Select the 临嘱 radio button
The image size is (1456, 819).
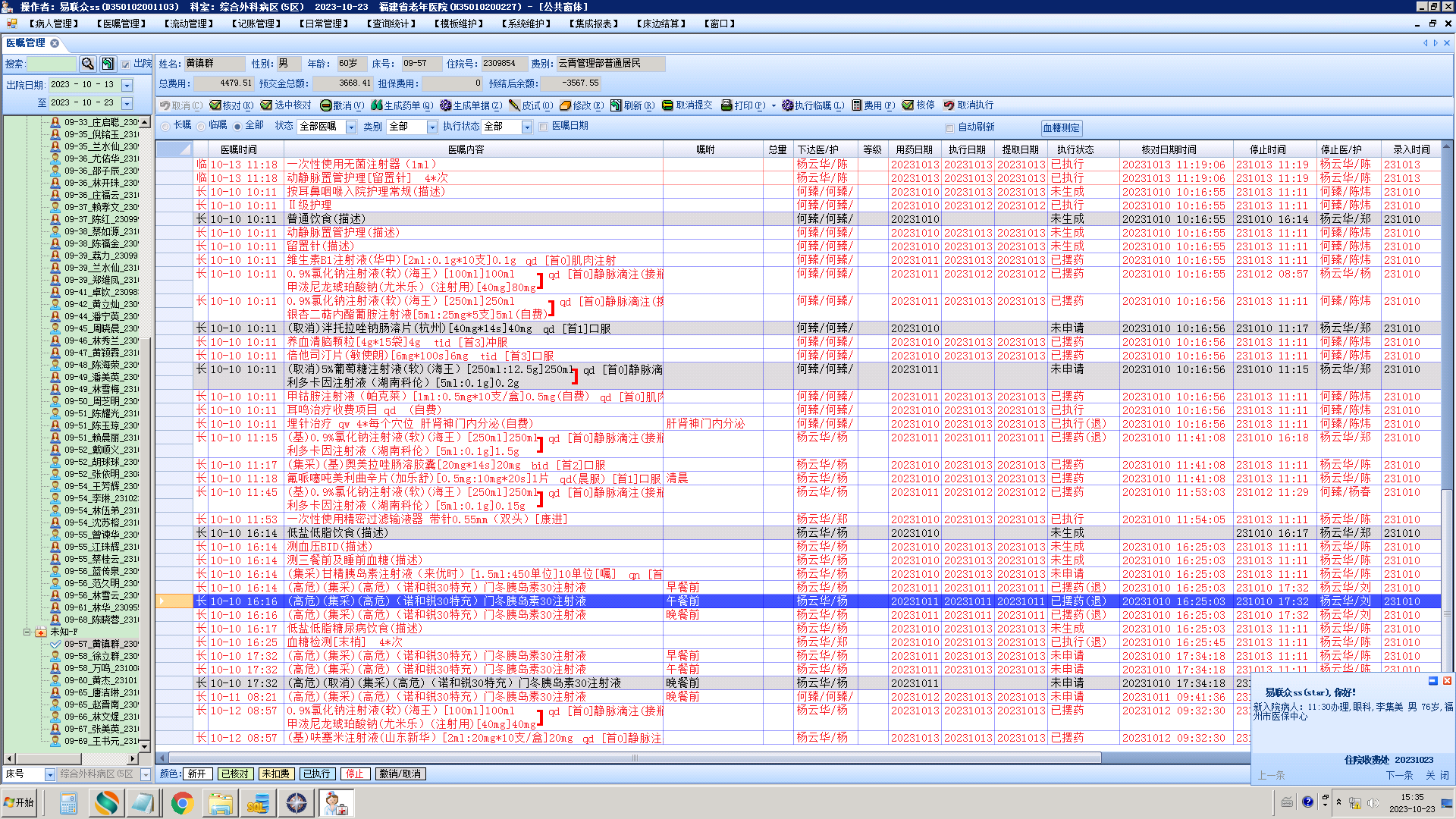tap(201, 126)
